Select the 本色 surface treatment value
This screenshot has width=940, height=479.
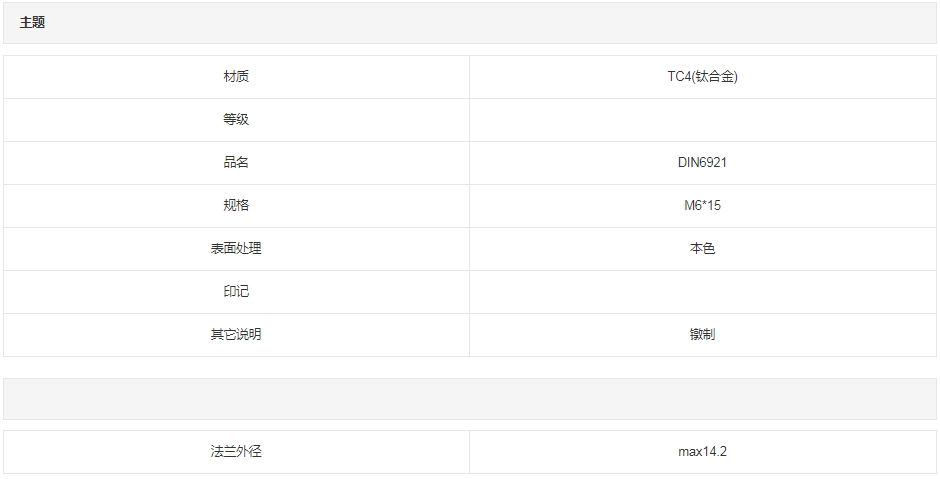pos(702,249)
